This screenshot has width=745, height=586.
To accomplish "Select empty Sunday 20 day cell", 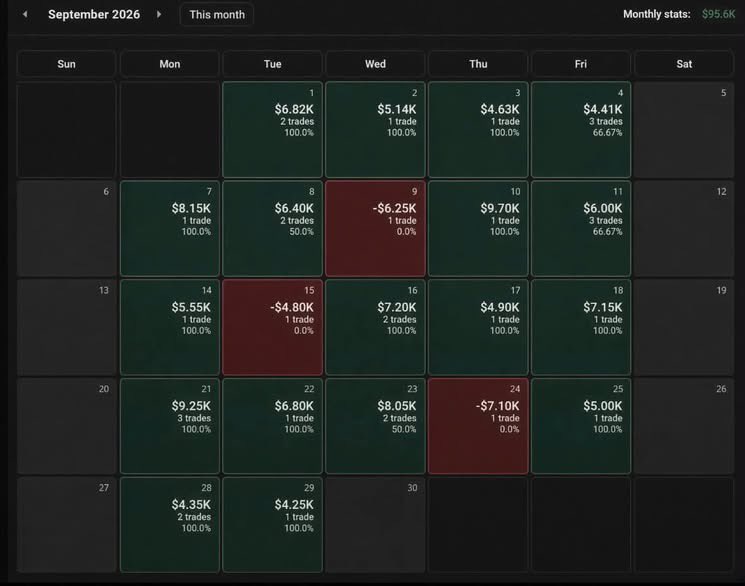I will pyautogui.click(x=67, y=426).
